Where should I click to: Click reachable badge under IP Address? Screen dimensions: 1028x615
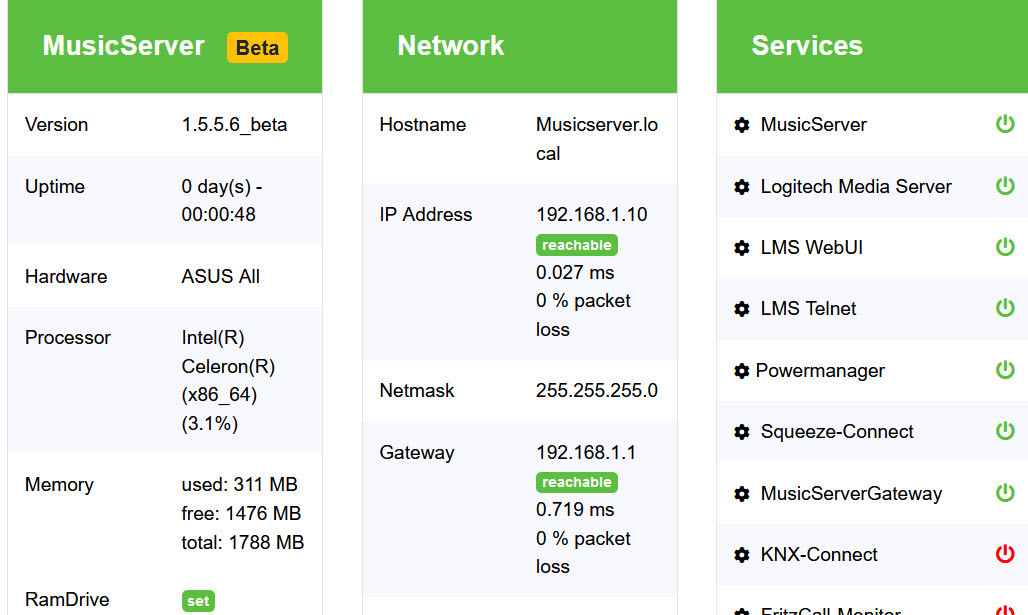[577, 245]
